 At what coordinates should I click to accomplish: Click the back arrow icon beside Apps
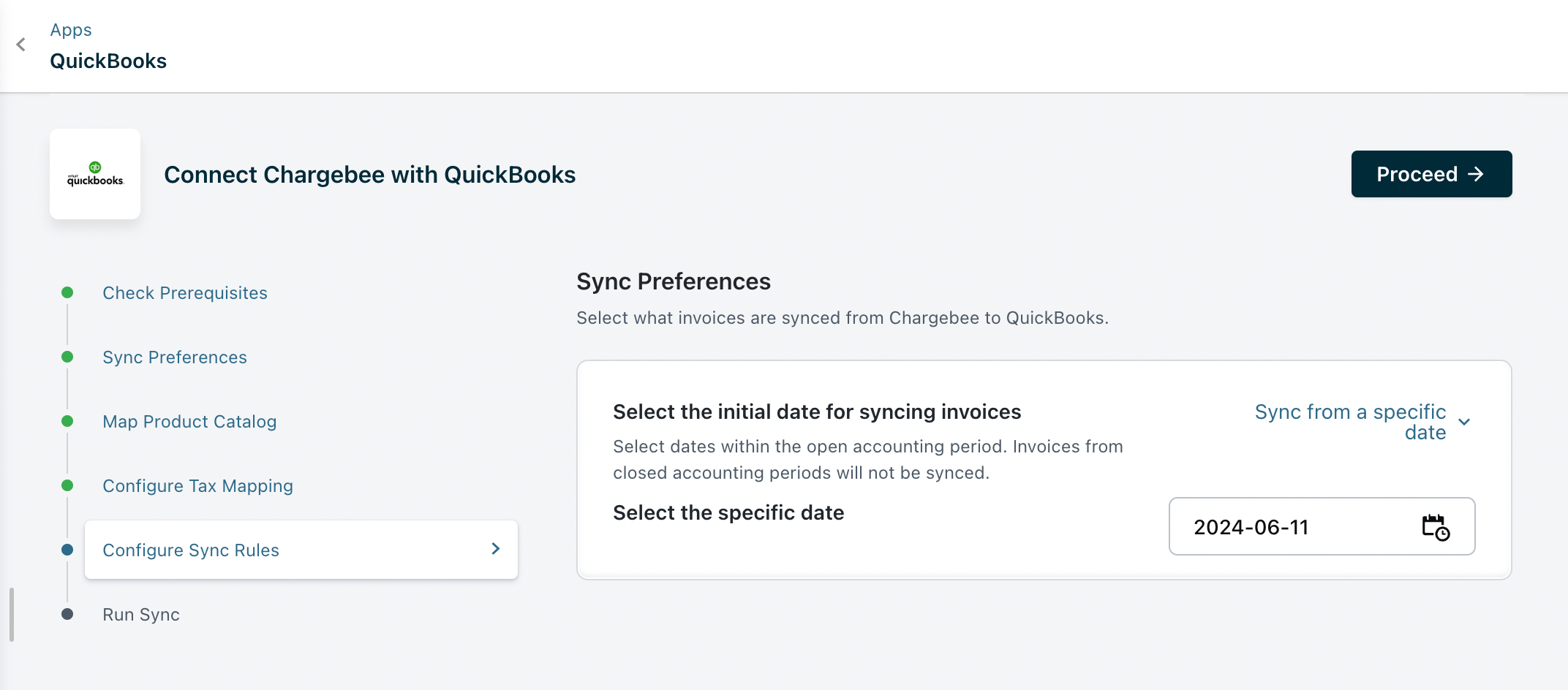21,45
